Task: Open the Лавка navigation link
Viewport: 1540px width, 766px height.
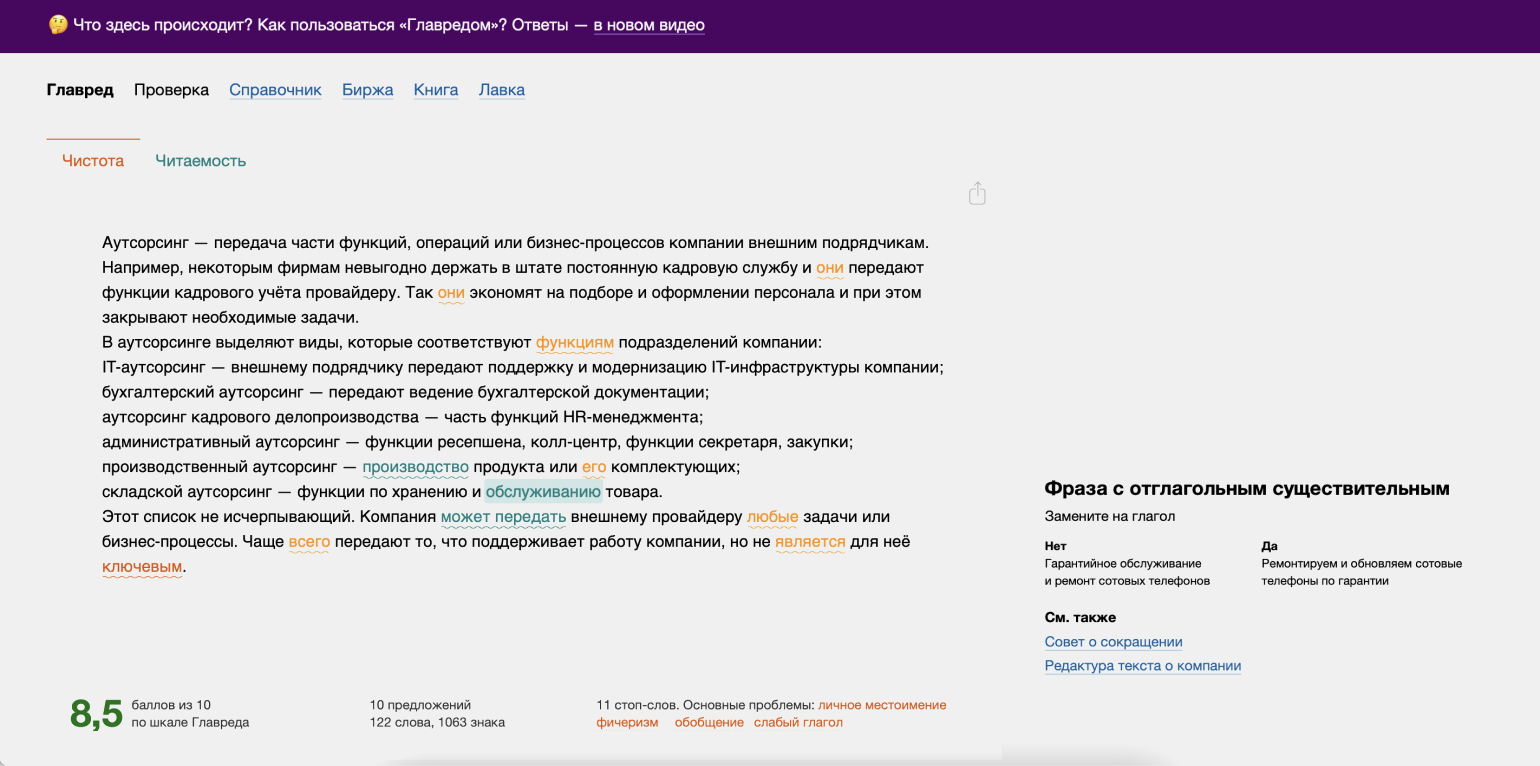Action: pyautogui.click(x=501, y=90)
